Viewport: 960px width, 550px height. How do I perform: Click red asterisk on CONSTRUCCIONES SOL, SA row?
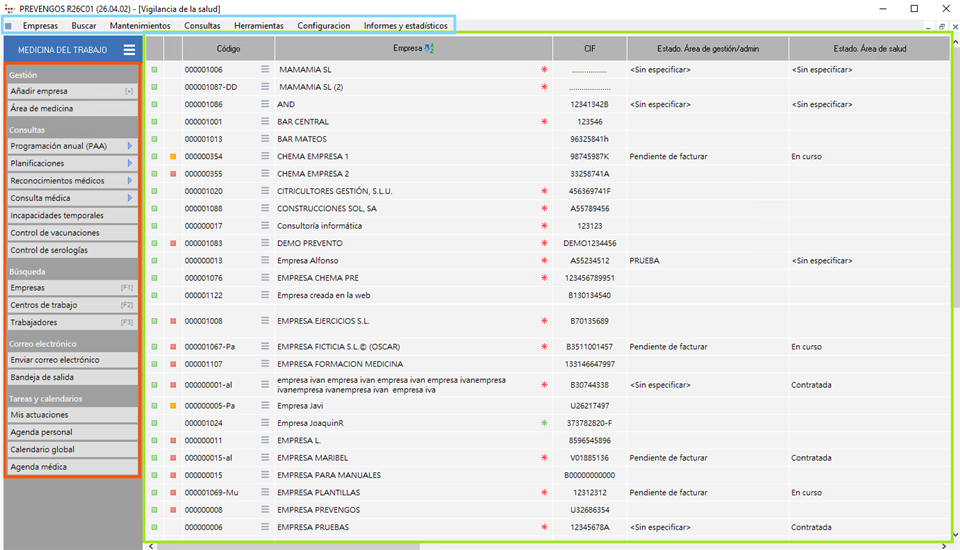(544, 209)
